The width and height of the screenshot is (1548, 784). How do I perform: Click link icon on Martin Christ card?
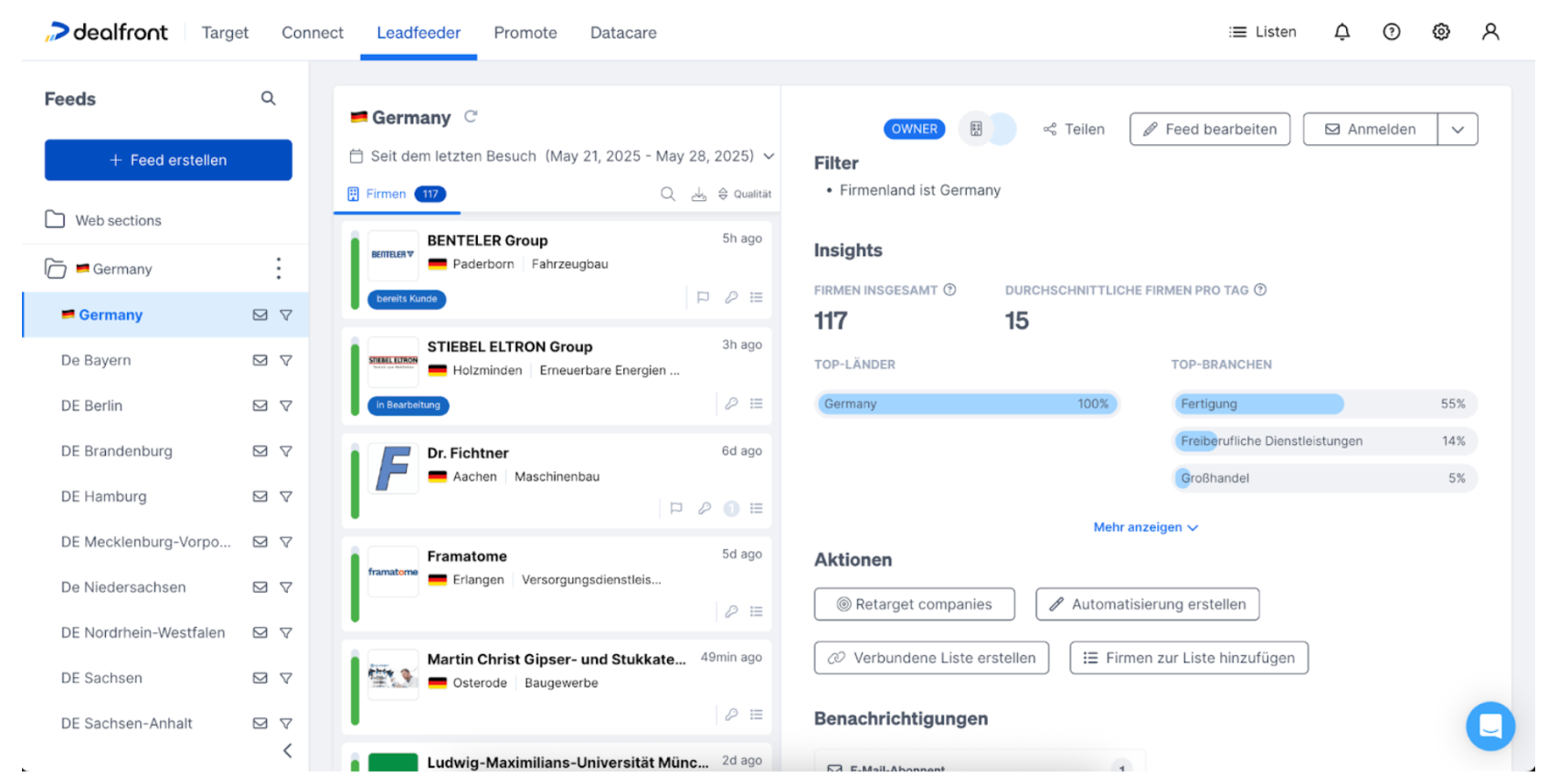(731, 715)
